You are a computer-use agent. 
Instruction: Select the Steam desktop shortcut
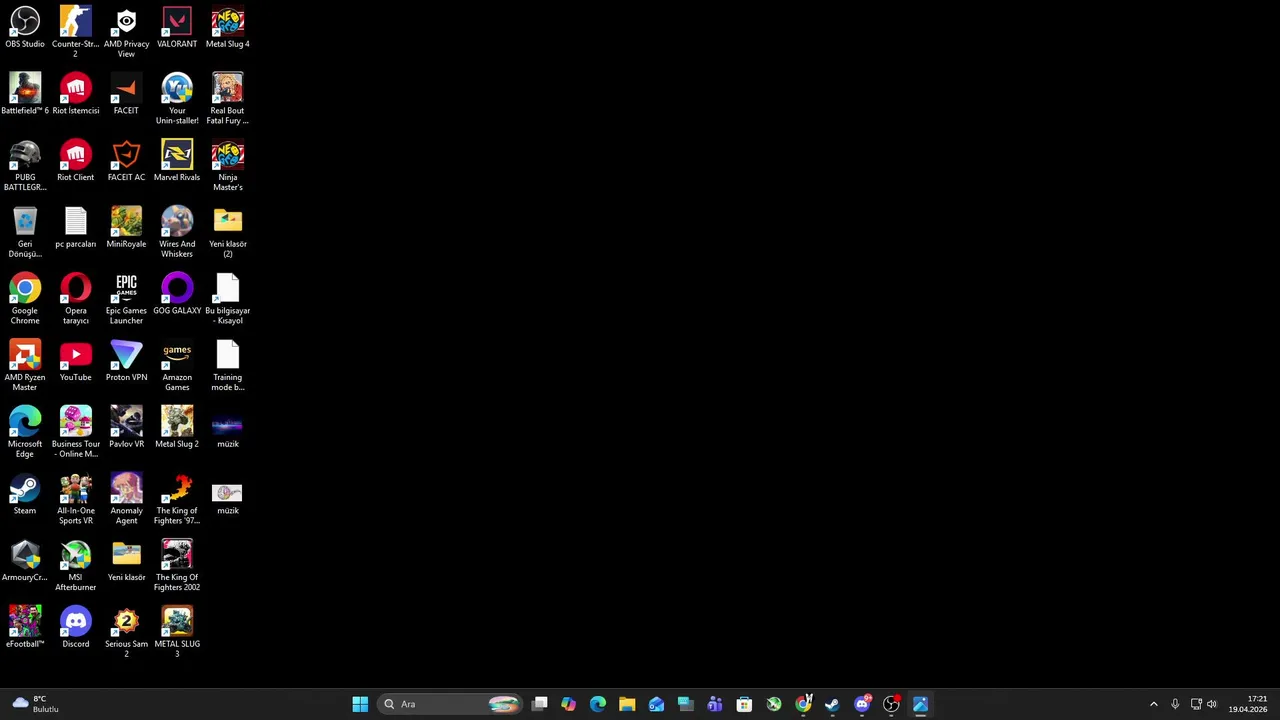click(25, 495)
